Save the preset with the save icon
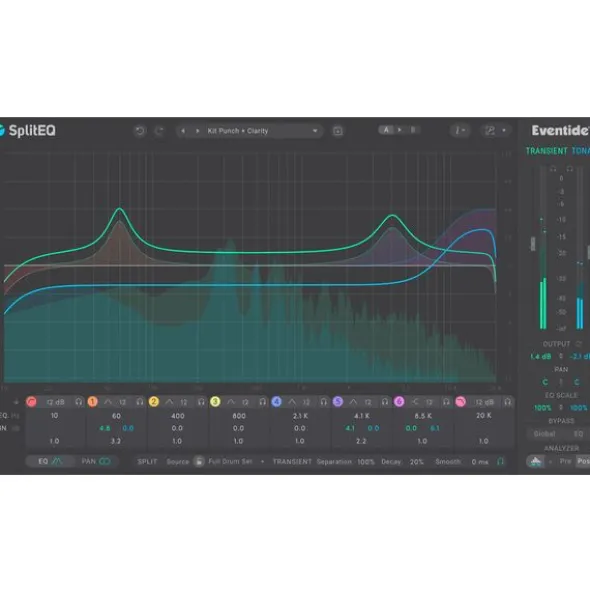Viewport: 590px width, 591px height. [x=338, y=131]
